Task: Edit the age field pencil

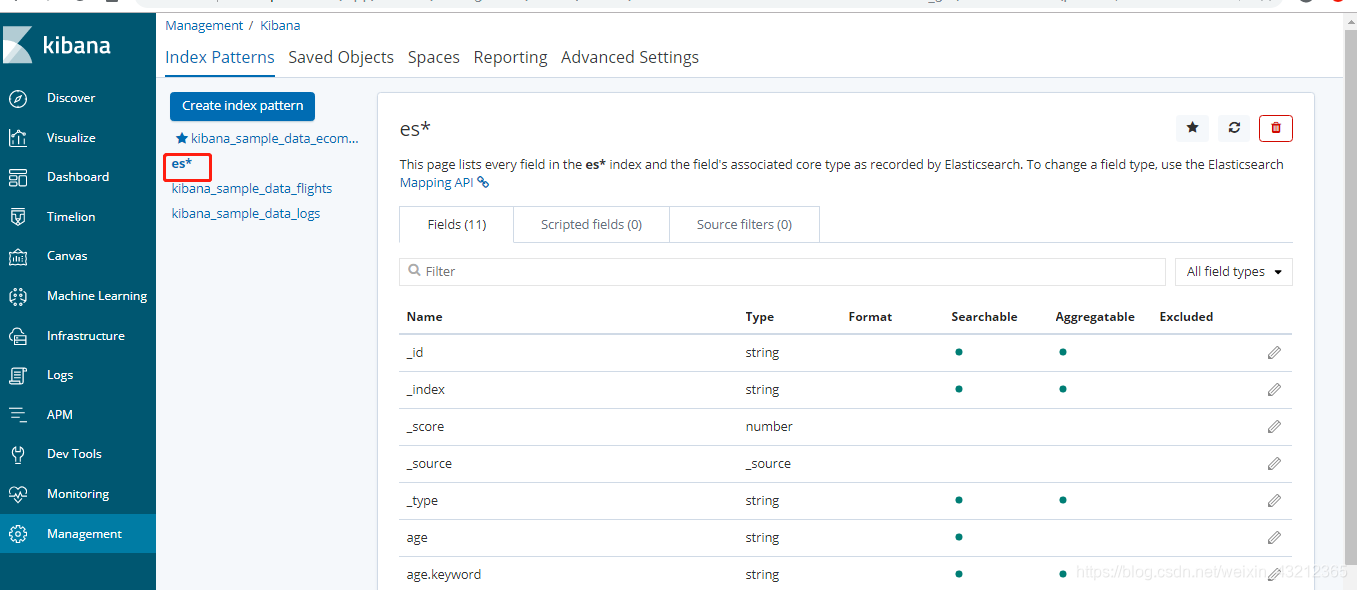Action: [1274, 538]
